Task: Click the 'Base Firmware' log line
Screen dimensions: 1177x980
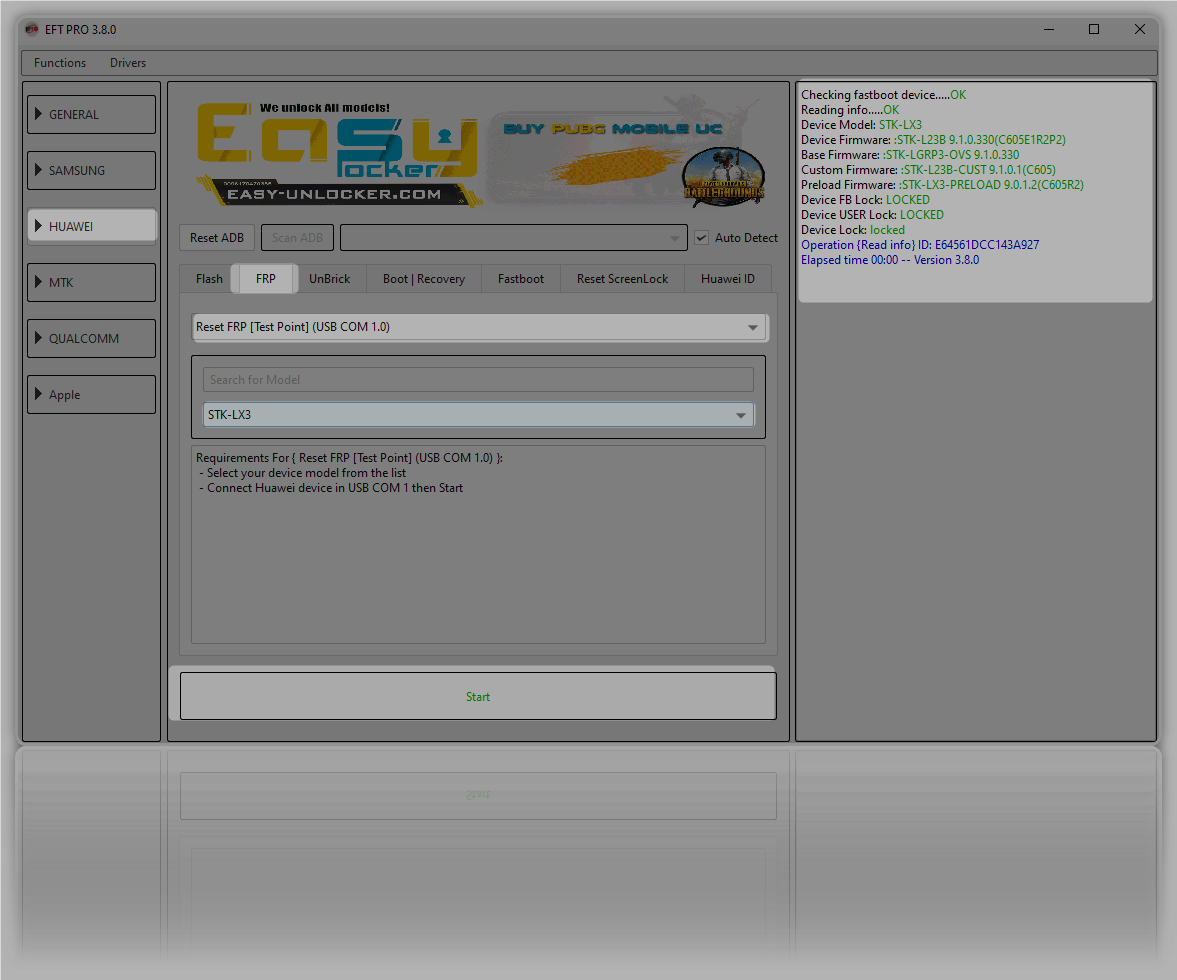Action: (x=910, y=155)
